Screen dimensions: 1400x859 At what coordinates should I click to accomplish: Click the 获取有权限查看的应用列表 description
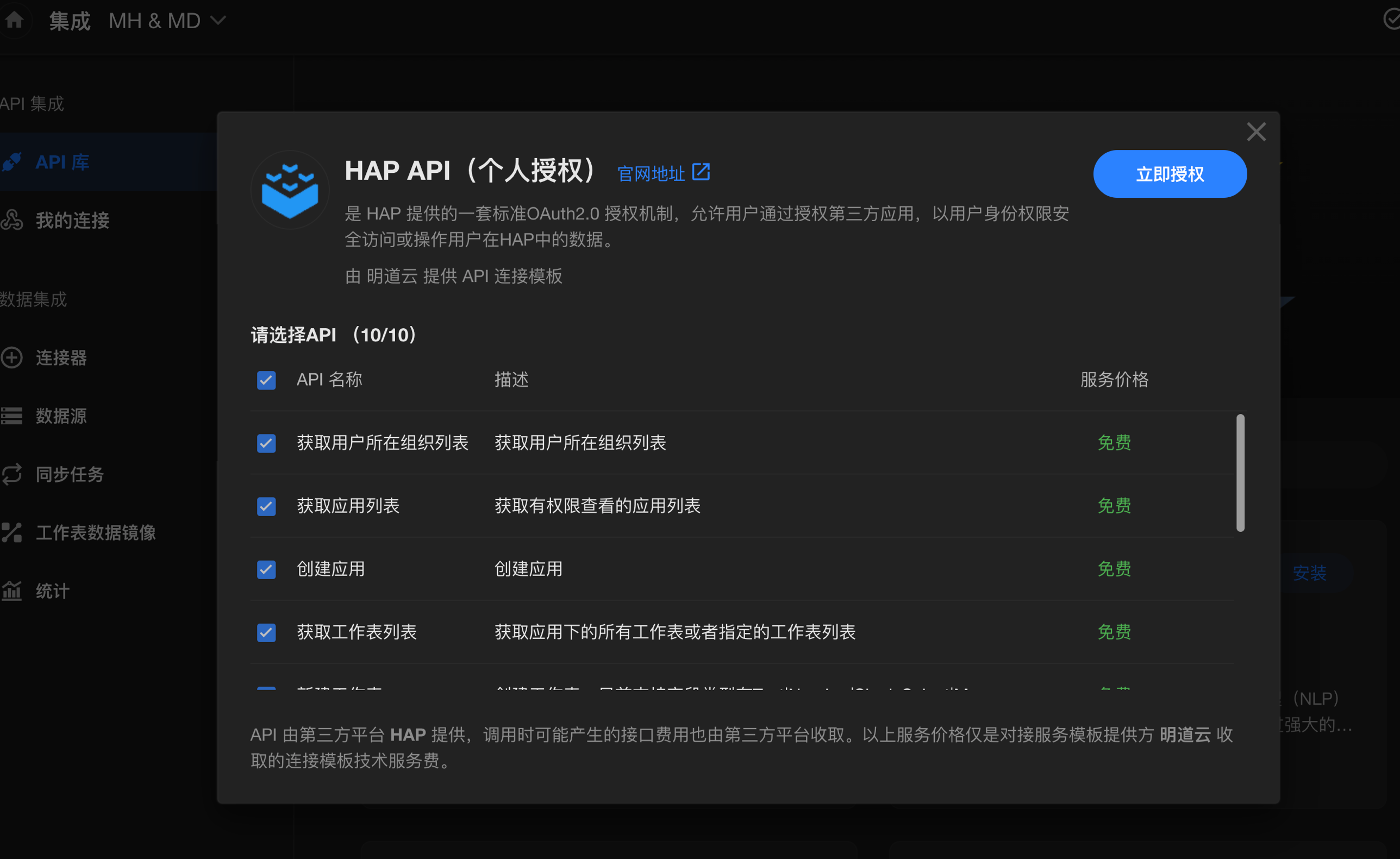tap(598, 506)
